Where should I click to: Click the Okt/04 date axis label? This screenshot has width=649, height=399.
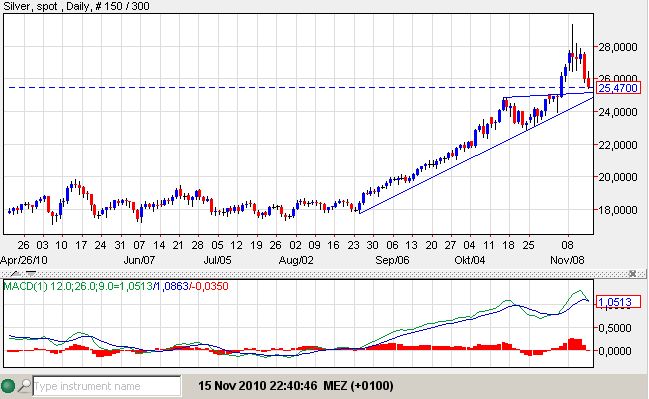click(469, 260)
